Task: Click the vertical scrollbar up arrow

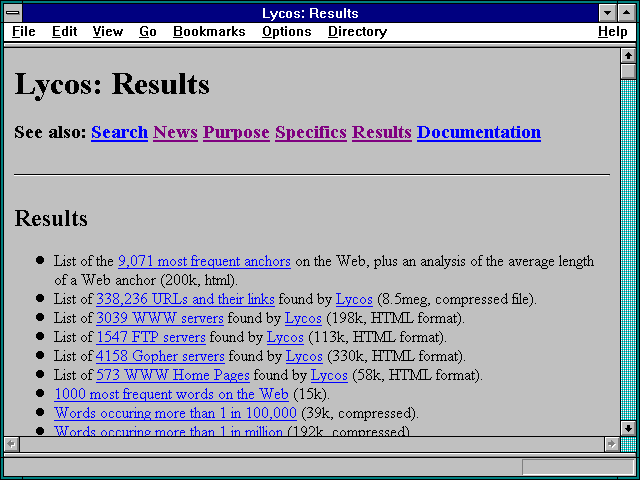Action: click(628, 56)
